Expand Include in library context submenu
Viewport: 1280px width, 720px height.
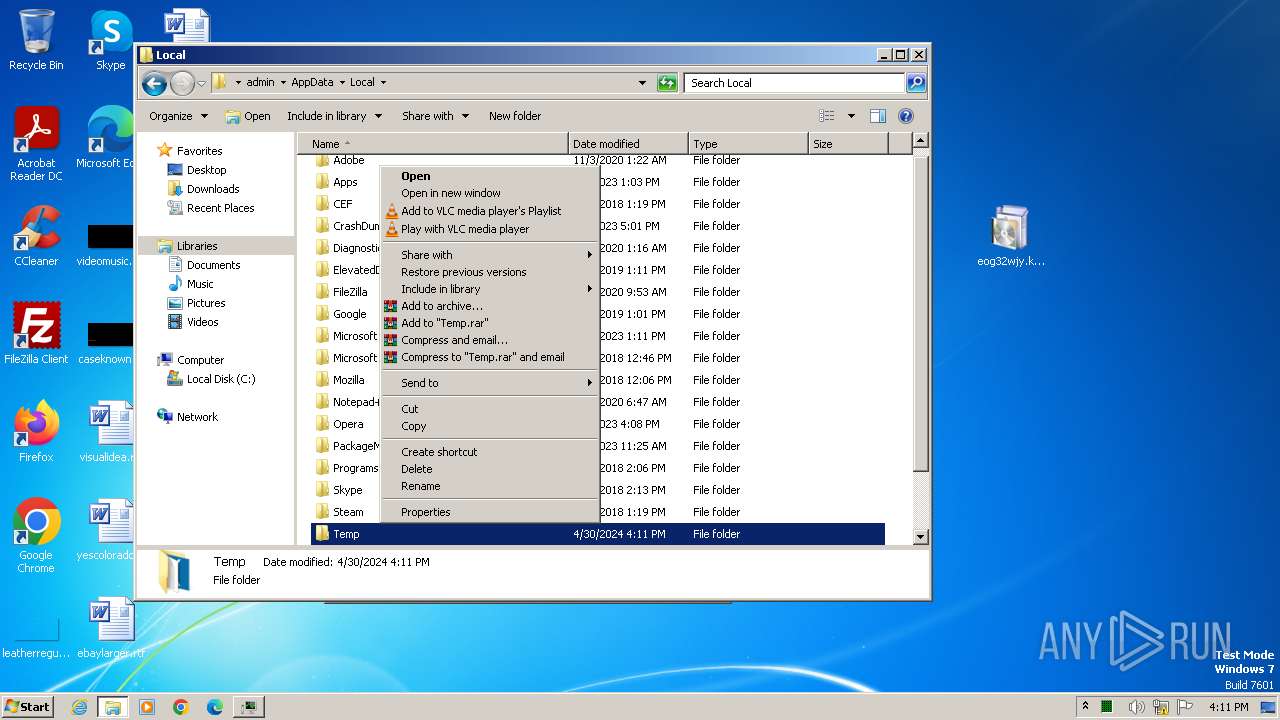click(x=490, y=289)
